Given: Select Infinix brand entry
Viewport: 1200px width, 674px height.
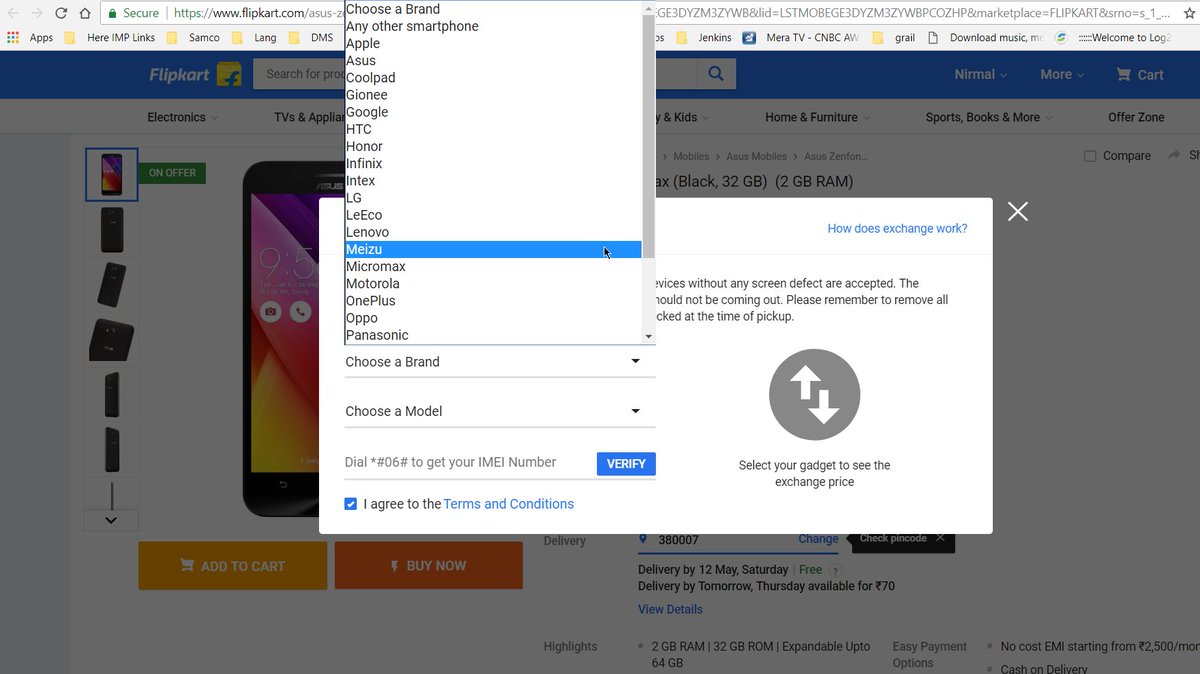Looking at the screenshot, I should click(x=493, y=163).
